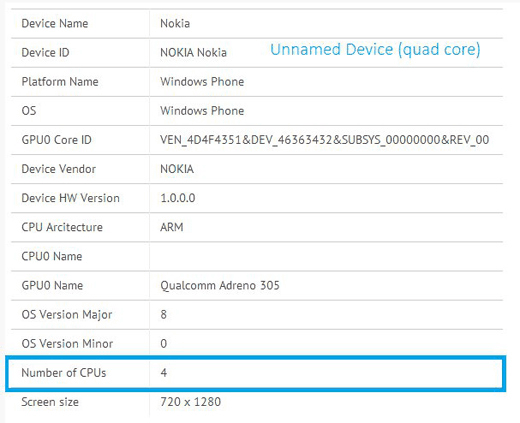The image size is (520, 423).
Task: Click the Platform Name label
Action: pos(60,82)
